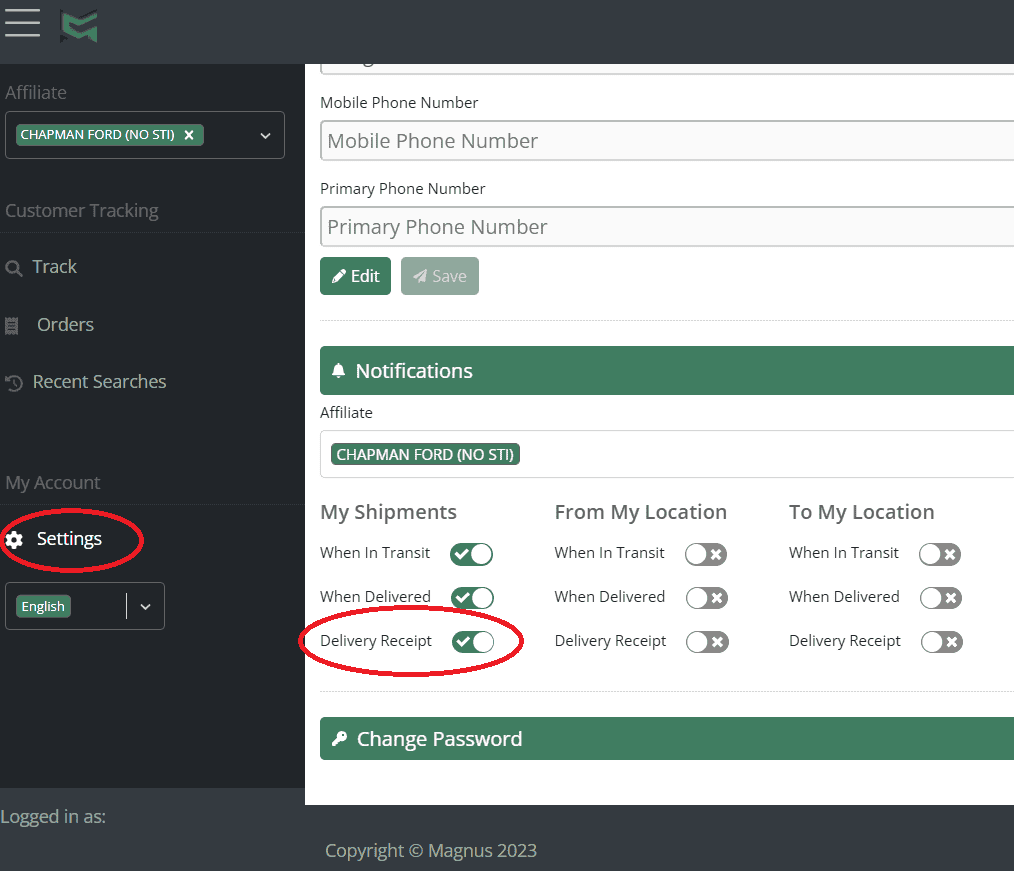The height and width of the screenshot is (871, 1014).
Task: Click the Notifications section header
Action: click(667, 371)
